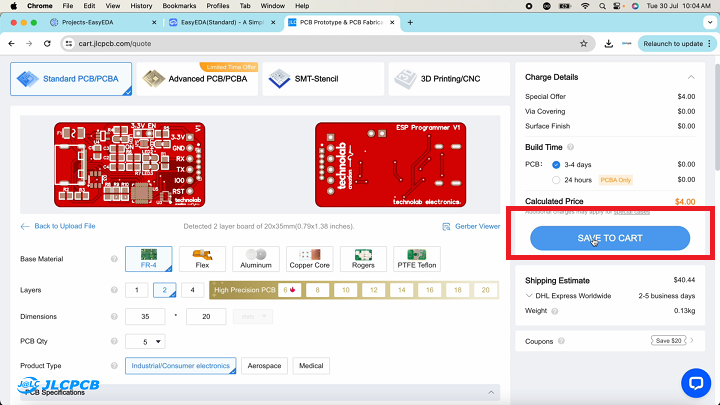720x405 pixels.
Task: Open the Bookmarks menu
Action: [x=179, y=6]
